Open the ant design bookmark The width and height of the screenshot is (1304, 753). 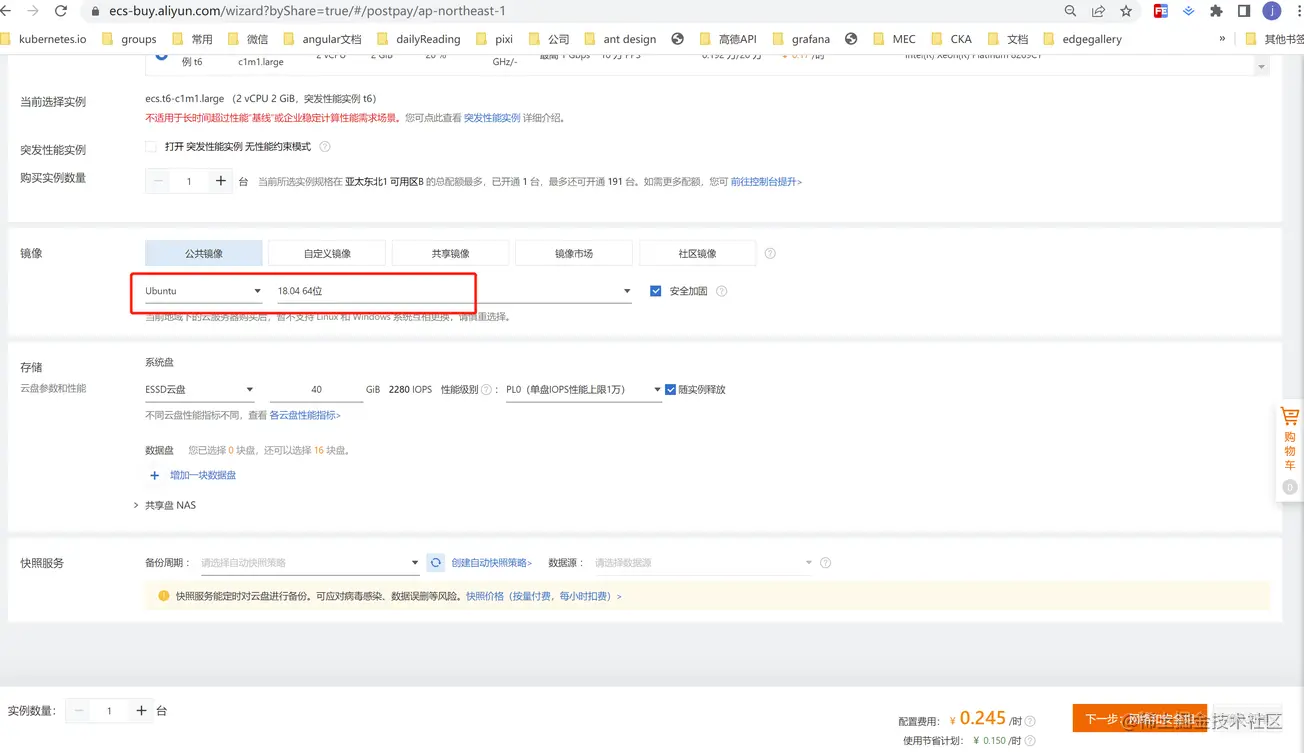(620, 39)
